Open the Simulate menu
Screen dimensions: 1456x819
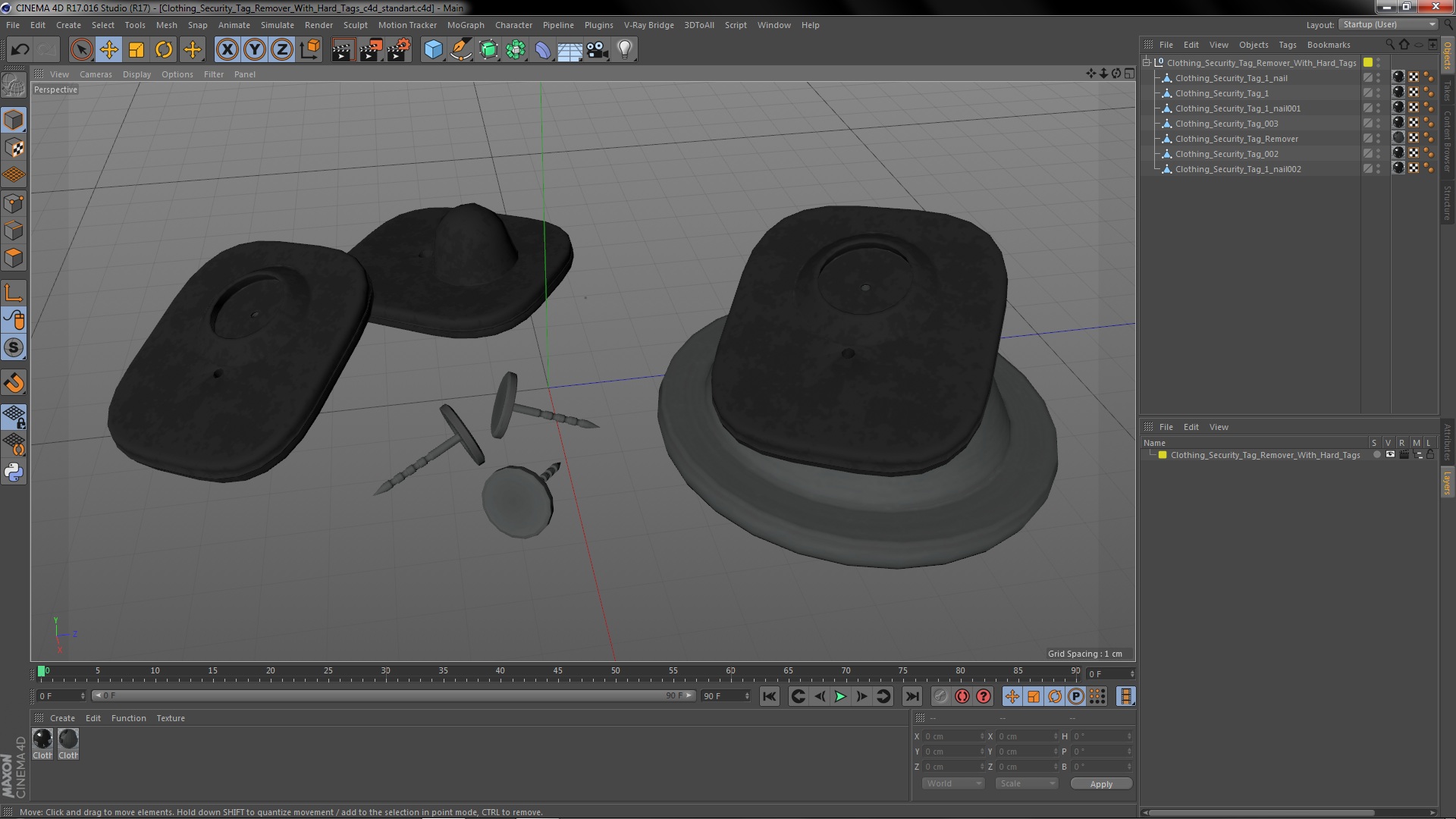point(277,25)
